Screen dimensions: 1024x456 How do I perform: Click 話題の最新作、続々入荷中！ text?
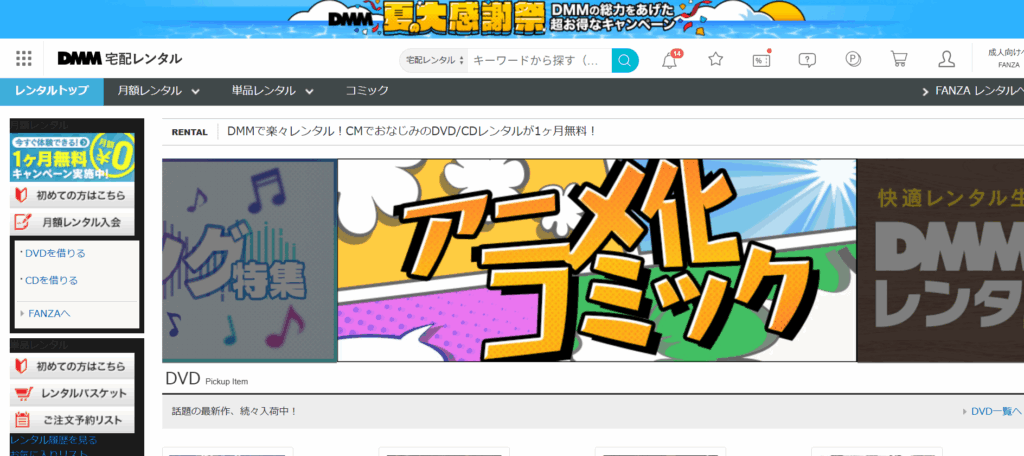tap(234, 412)
